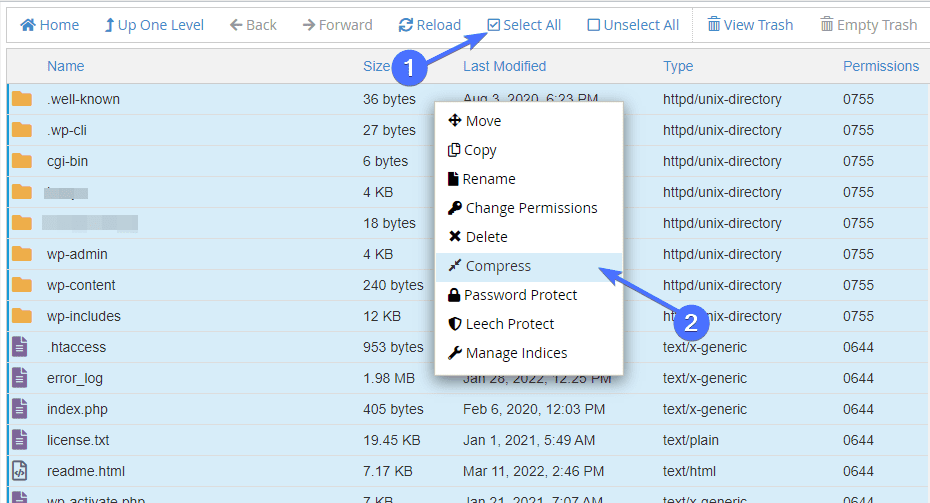Click Empty Trash button

[869, 25]
